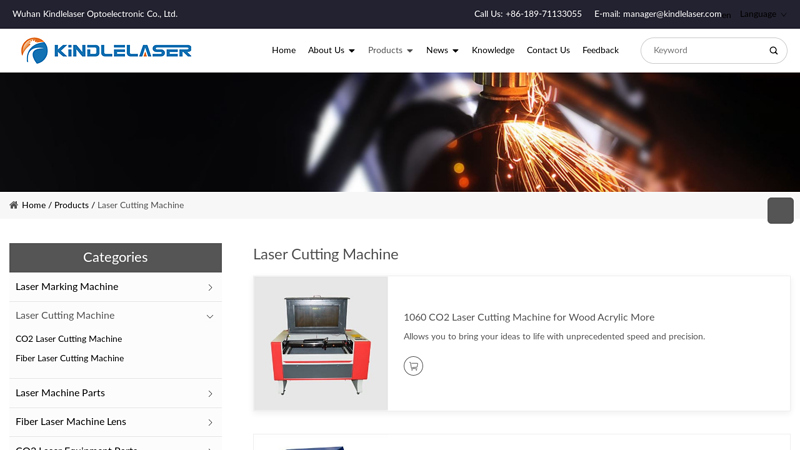Open the Products dropdown arrow
Screen dimensions: 800x450
tap(410, 51)
